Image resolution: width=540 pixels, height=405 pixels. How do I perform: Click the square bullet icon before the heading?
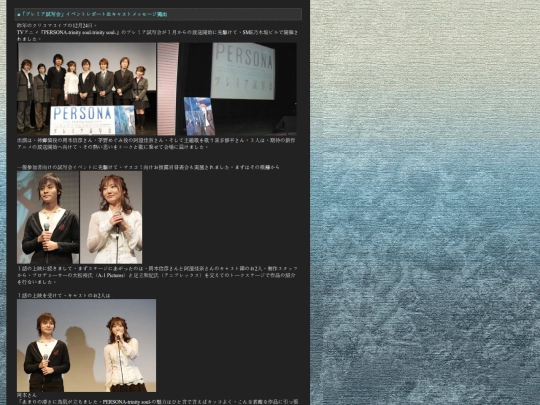pyautogui.click(x=19, y=15)
